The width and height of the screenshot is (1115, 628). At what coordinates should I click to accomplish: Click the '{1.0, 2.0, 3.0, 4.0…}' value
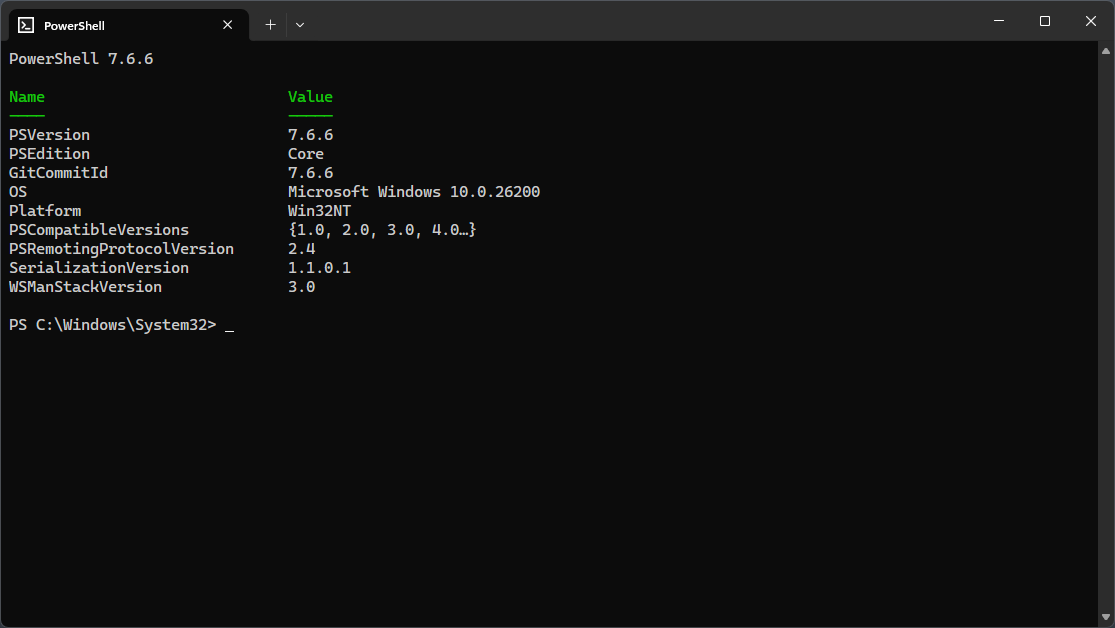coord(382,230)
